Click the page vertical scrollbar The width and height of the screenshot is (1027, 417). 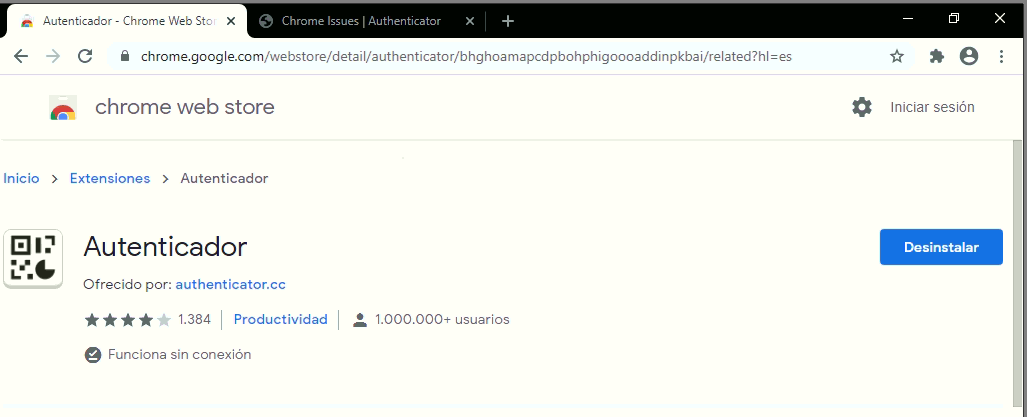(1017, 272)
